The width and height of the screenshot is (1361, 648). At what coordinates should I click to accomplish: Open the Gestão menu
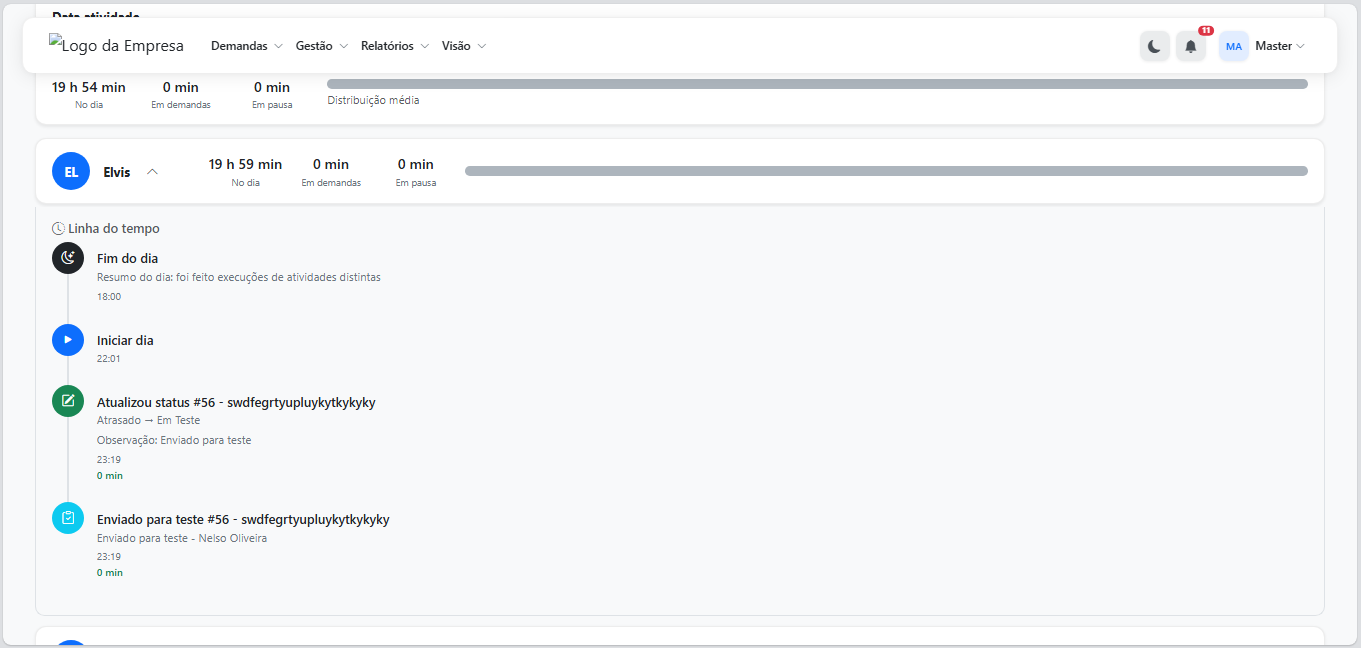coord(321,46)
